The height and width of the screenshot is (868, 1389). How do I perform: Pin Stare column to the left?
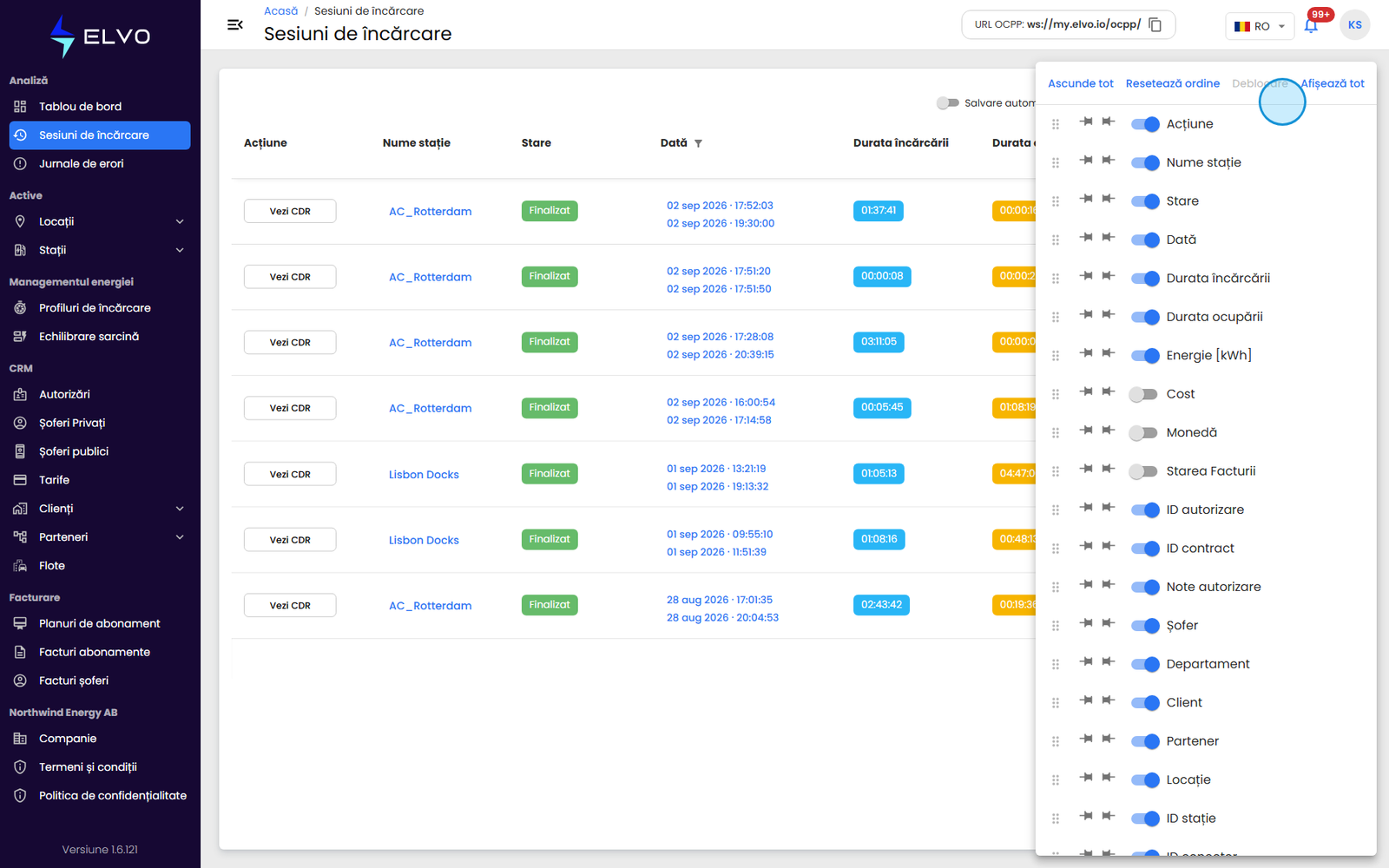(1086, 199)
